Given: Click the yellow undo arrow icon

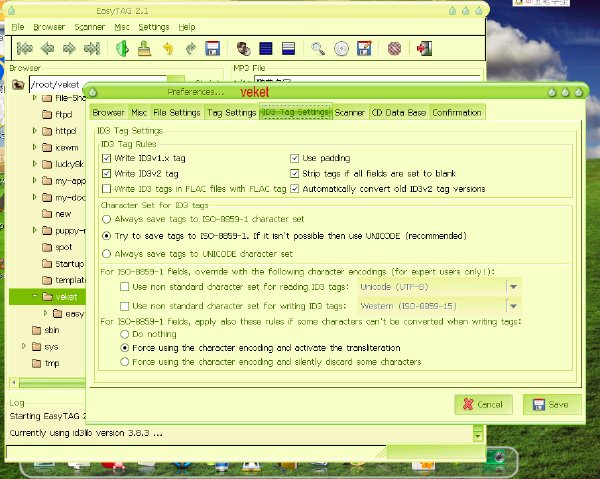Looking at the screenshot, I should (168, 49).
